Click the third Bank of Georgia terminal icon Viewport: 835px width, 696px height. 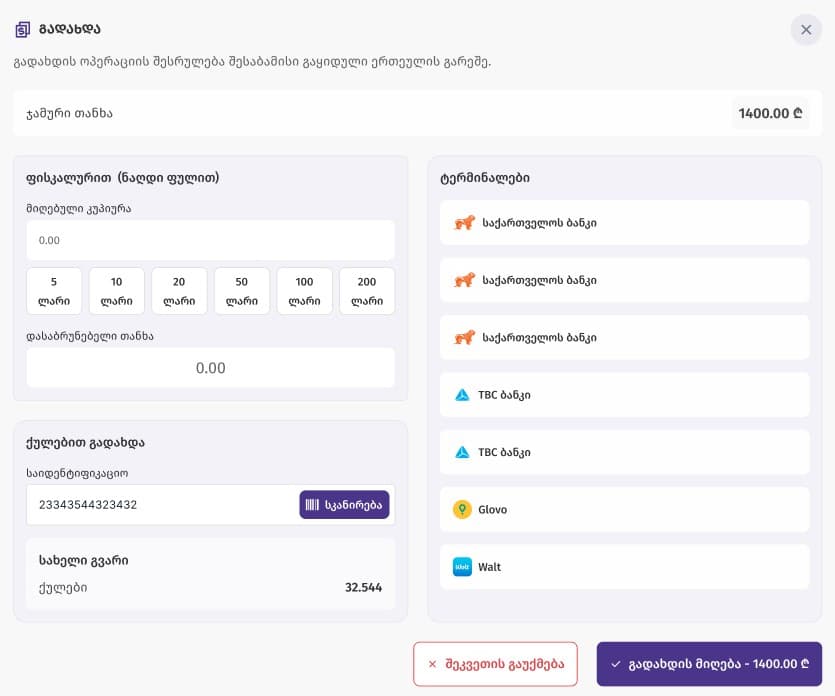460,337
